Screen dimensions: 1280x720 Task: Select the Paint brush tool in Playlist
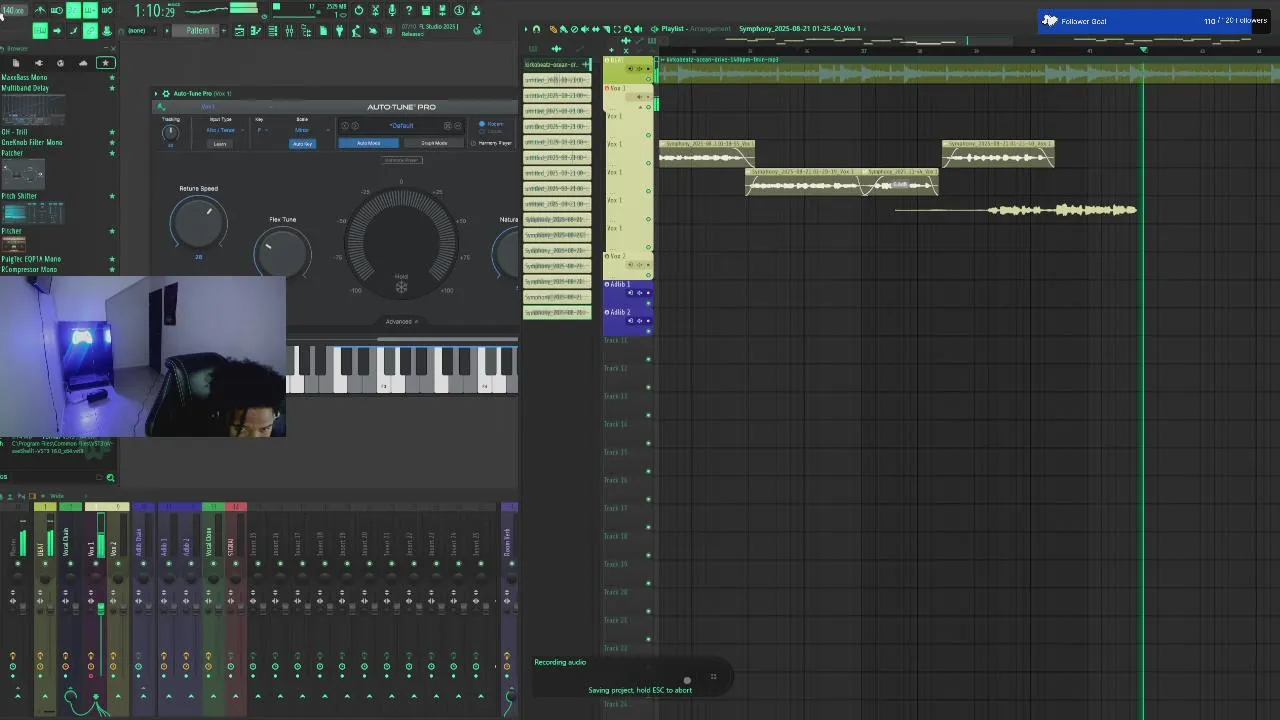click(564, 29)
